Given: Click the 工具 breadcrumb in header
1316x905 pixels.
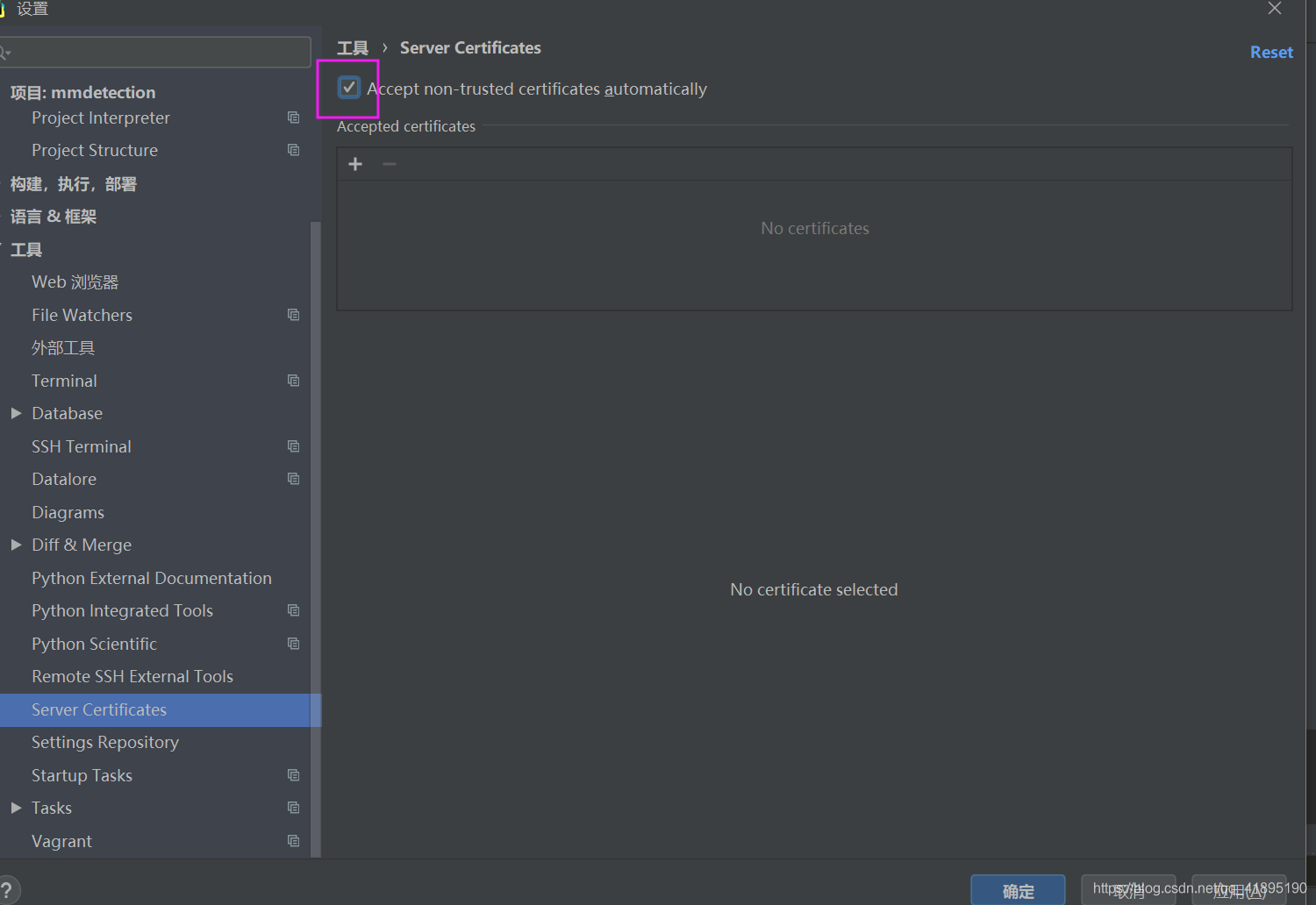Looking at the screenshot, I should point(353,48).
